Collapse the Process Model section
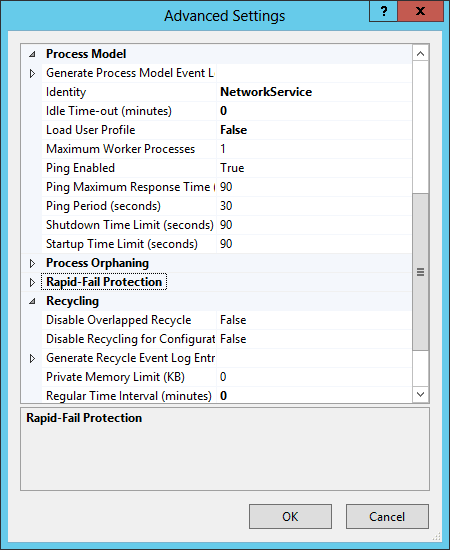Viewport: 450px width, 550px height. (x=32, y=54)
